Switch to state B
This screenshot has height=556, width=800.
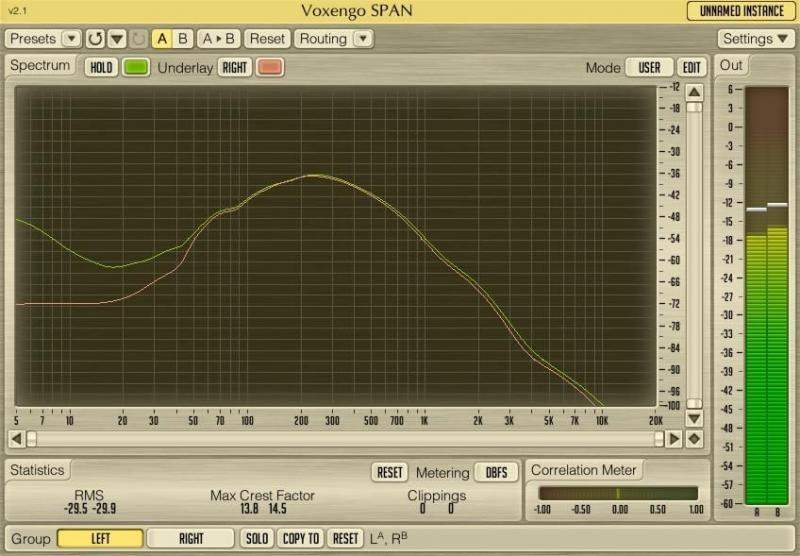click(x=183, y=39)
